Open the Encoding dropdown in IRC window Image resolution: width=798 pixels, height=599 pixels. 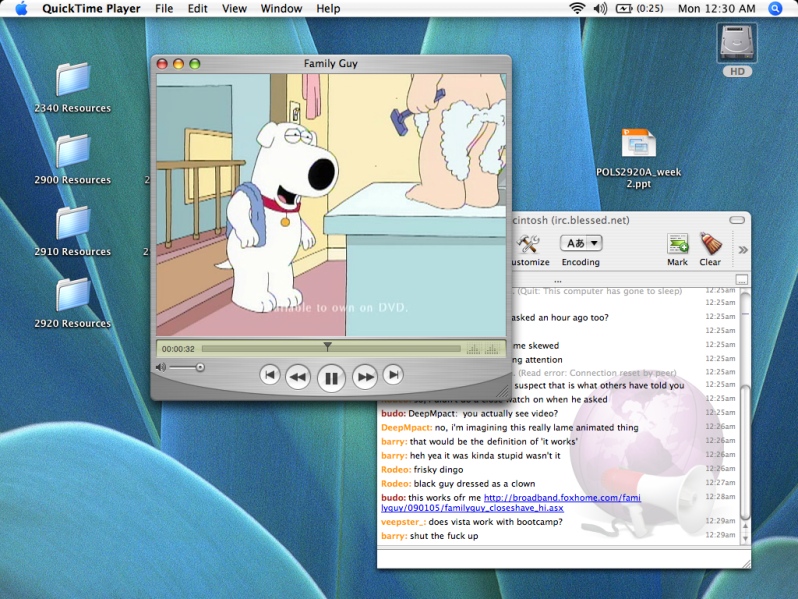(x=581, y=243)
